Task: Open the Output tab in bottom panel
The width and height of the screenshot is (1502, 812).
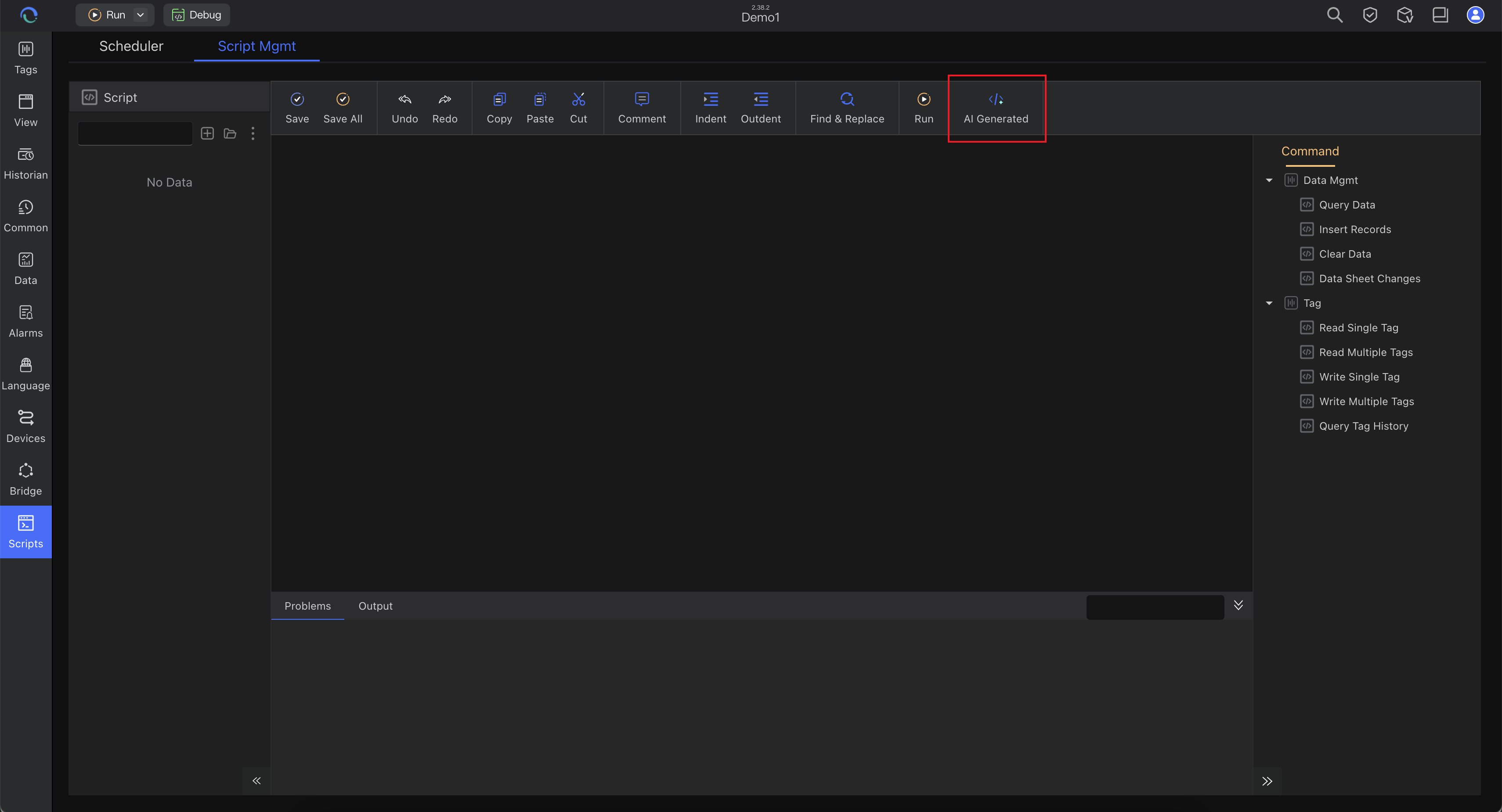Action: pos(375,606)
